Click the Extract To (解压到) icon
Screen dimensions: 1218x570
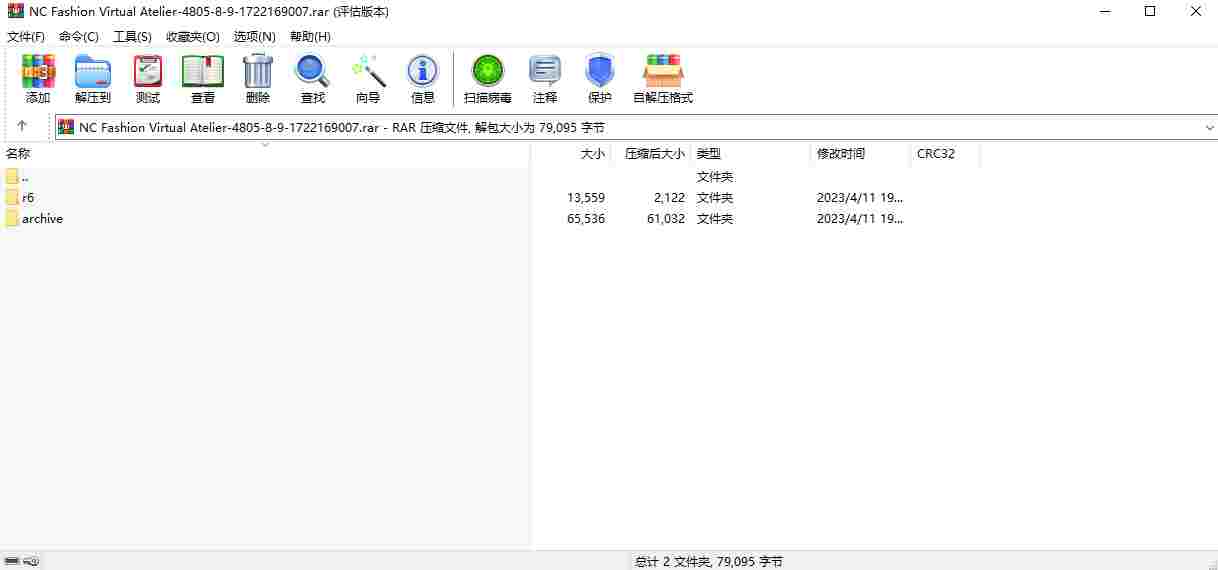pyautogui.click(x=93, y=71)
